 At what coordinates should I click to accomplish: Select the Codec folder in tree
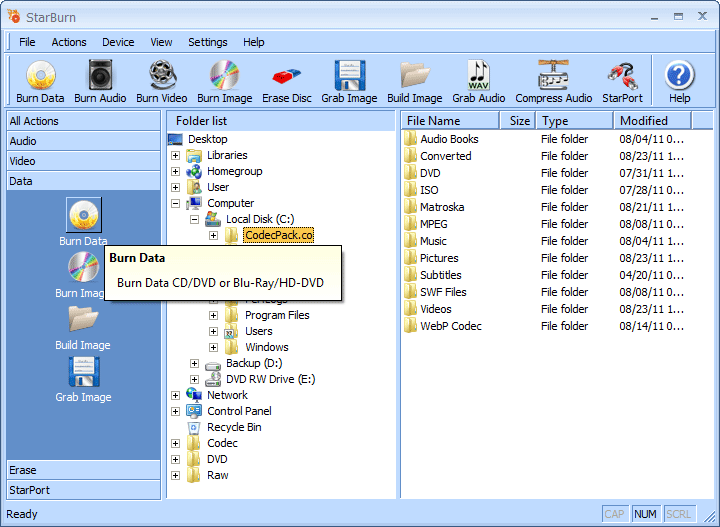pos(222,443)
